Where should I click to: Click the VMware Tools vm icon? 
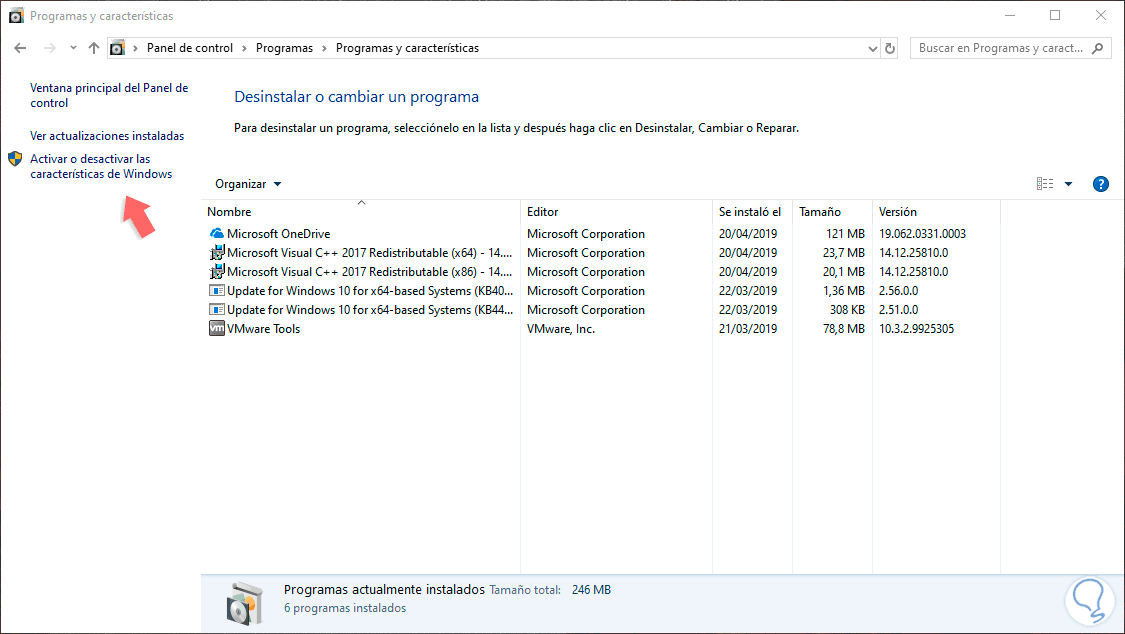click(x=217, y=328)
